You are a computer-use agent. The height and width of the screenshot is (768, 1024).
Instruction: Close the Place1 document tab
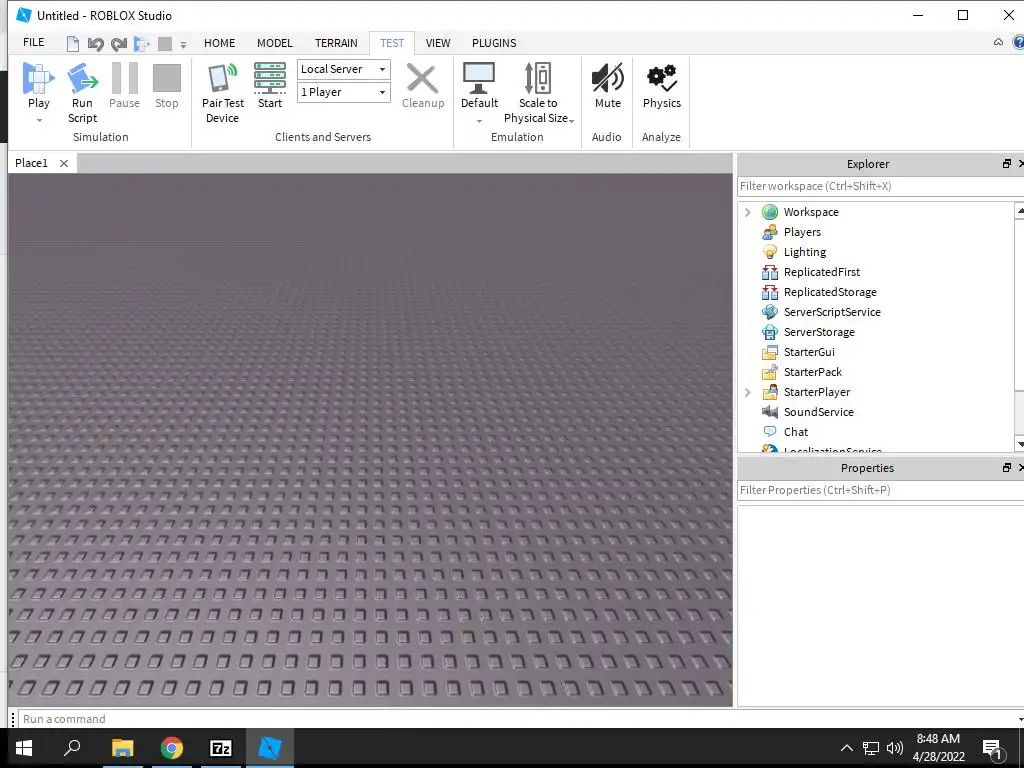pyautogui.click(x=64, y=163)
